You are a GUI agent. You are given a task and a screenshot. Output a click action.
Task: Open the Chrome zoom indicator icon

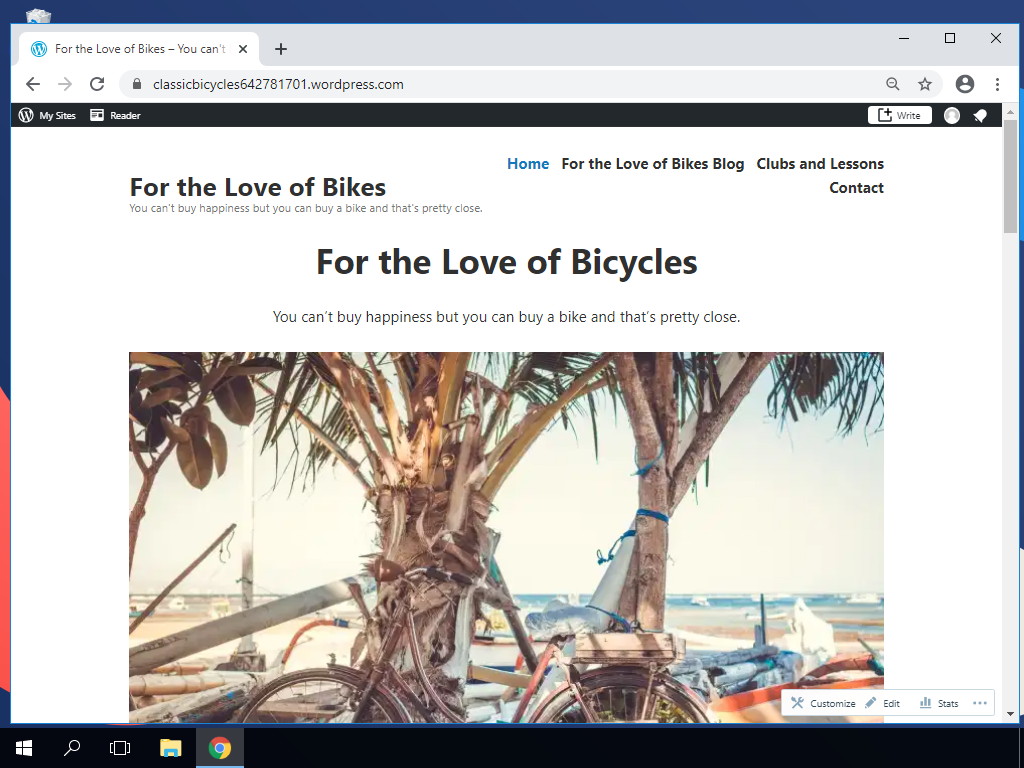pos(893,84)
